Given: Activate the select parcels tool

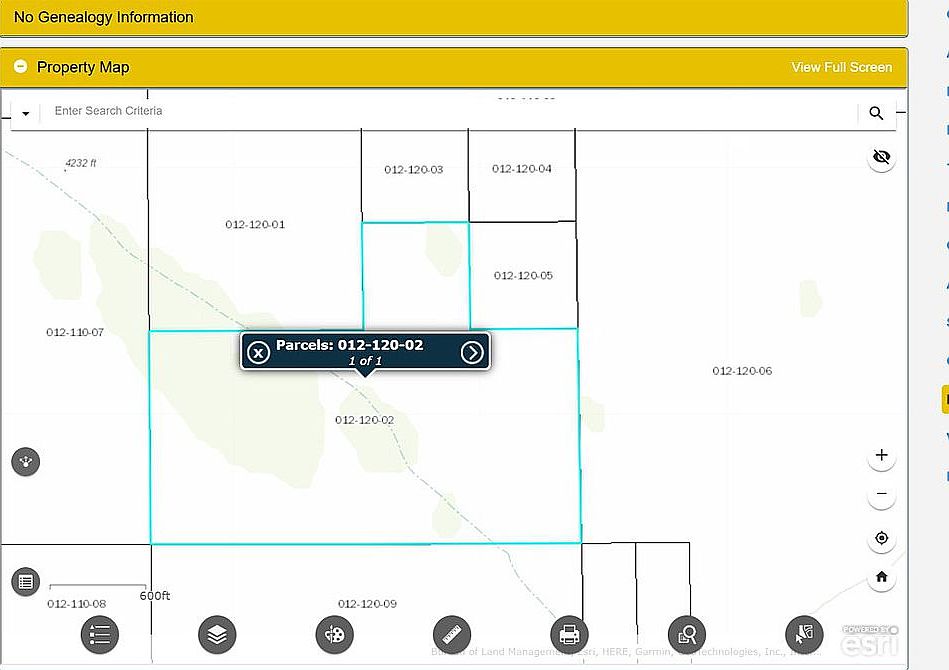Looking at the screenshot, I should (x=804, y=634).
